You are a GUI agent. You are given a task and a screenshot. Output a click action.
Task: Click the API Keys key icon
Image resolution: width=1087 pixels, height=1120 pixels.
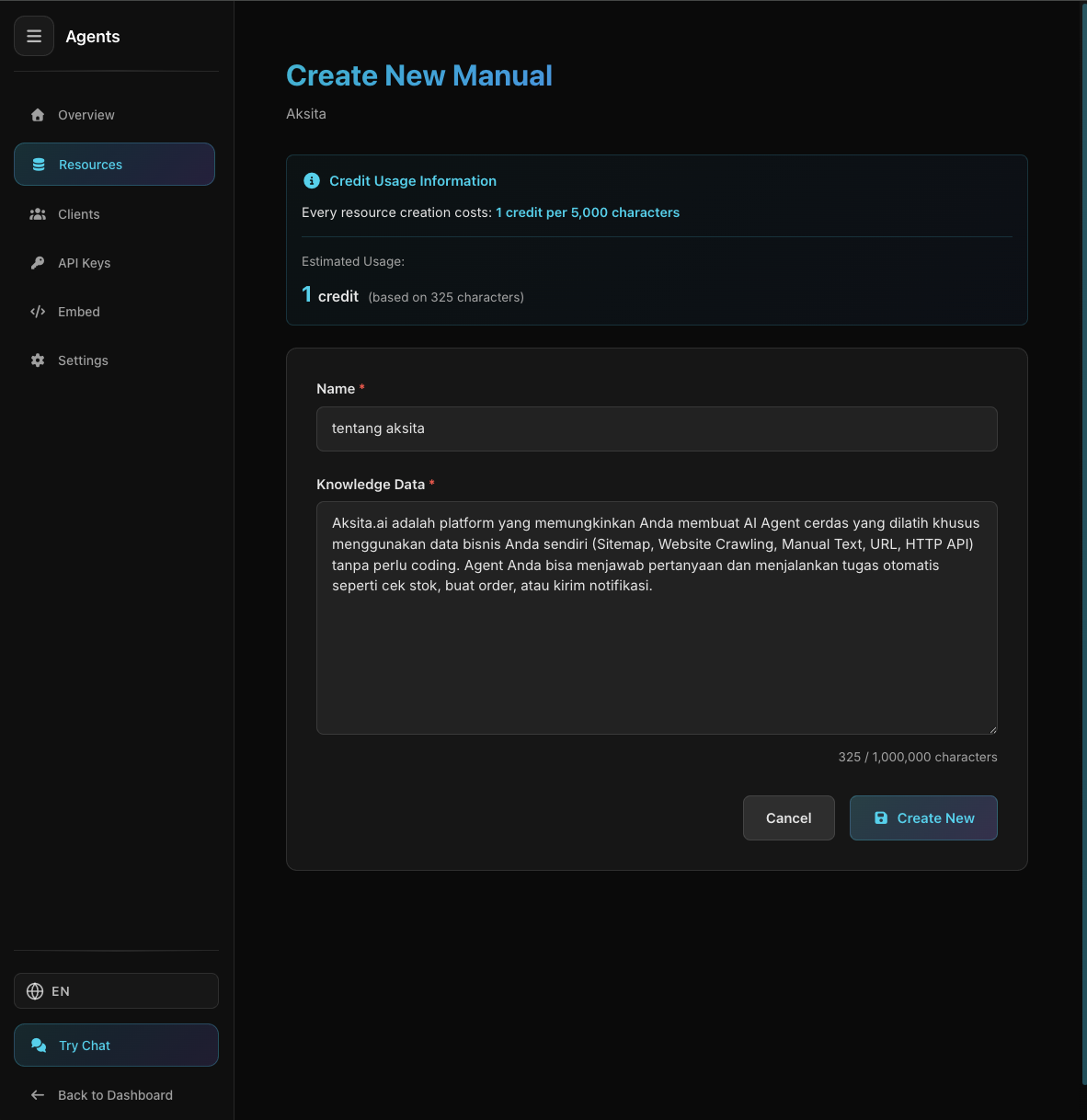[38, 262]
